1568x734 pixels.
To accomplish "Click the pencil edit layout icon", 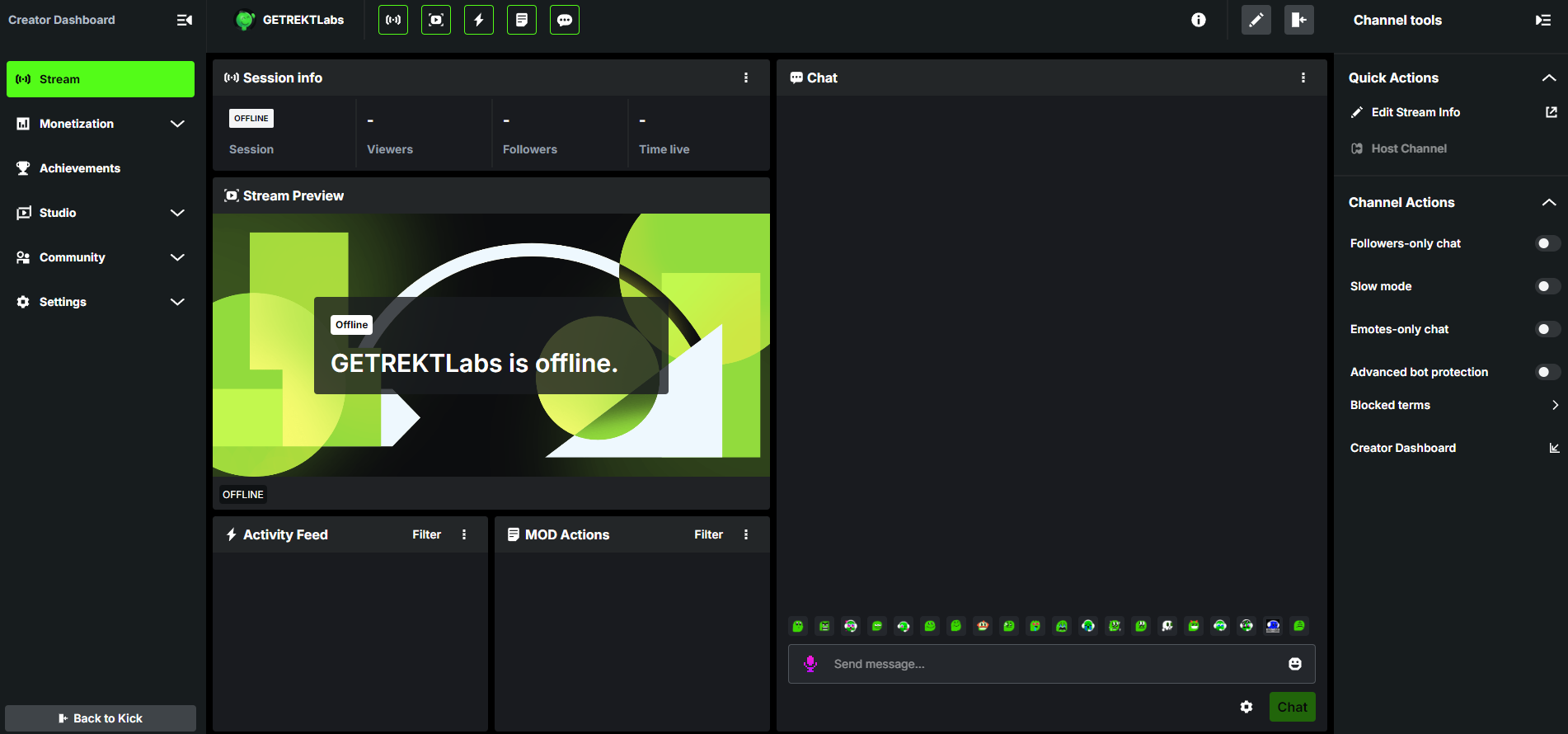I will point(1256,20).
